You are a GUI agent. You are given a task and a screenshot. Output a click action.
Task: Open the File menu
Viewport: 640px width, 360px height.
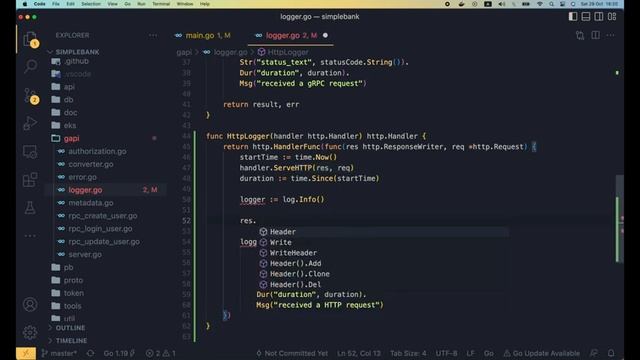coord(56,4)
